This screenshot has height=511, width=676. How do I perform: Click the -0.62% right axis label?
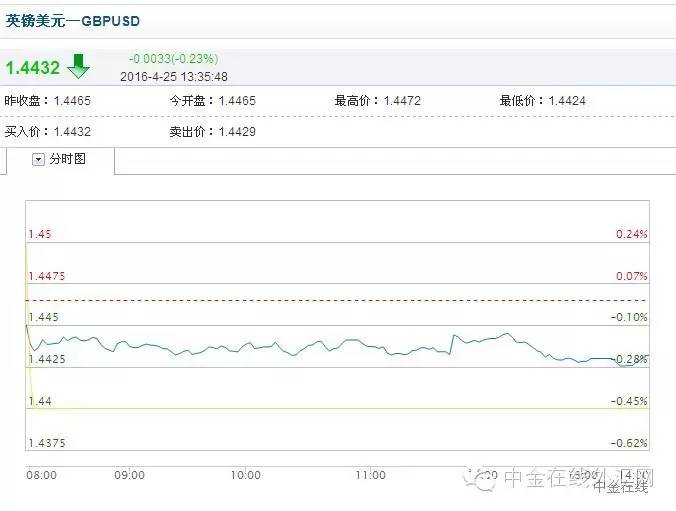pyautogui.click(x=629, y=443)
